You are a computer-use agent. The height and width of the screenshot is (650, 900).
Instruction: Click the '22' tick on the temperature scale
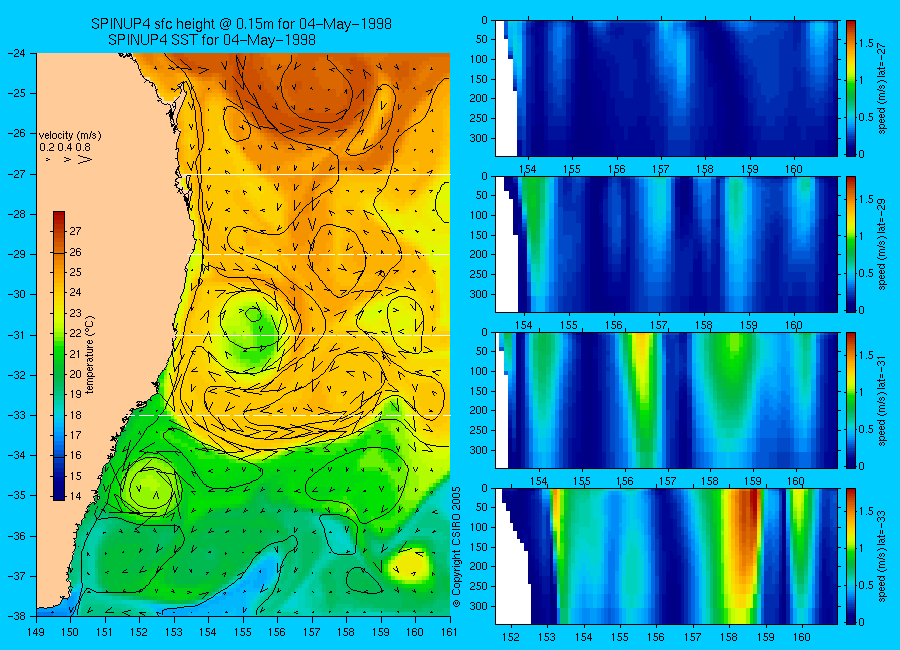[x=75, y=334]
